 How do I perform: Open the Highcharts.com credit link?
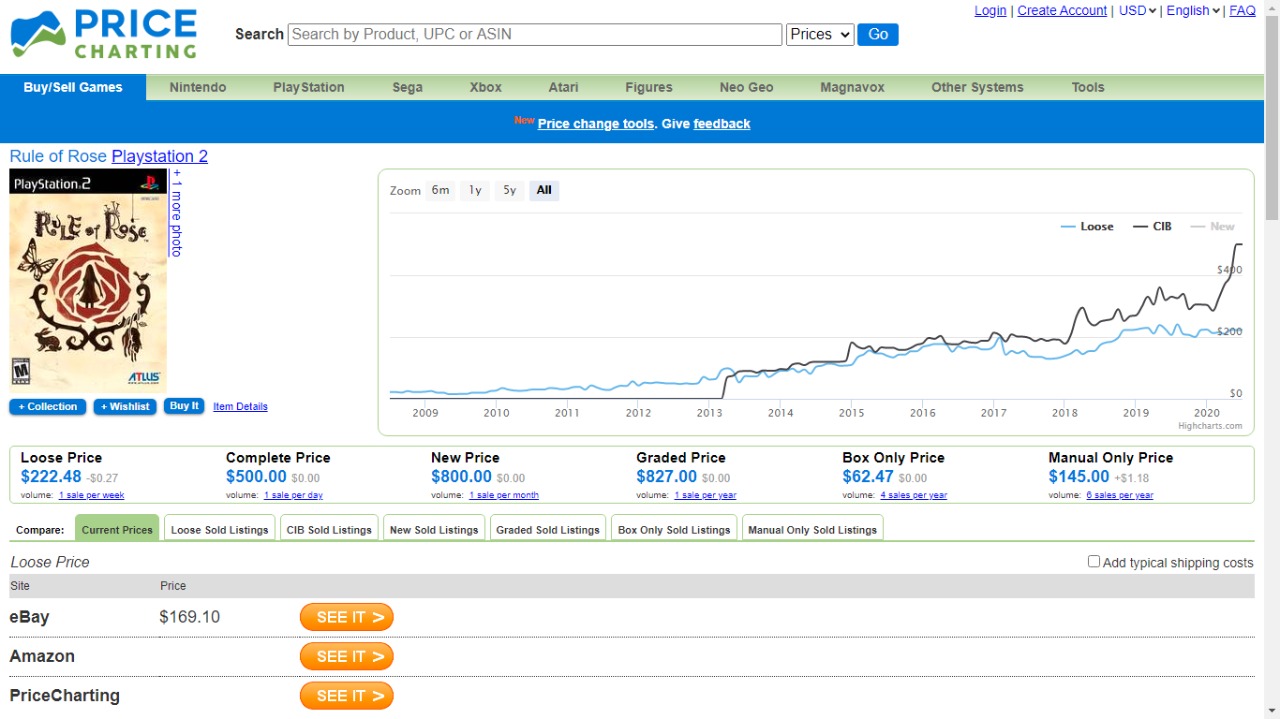click(x=1210, y=426)
